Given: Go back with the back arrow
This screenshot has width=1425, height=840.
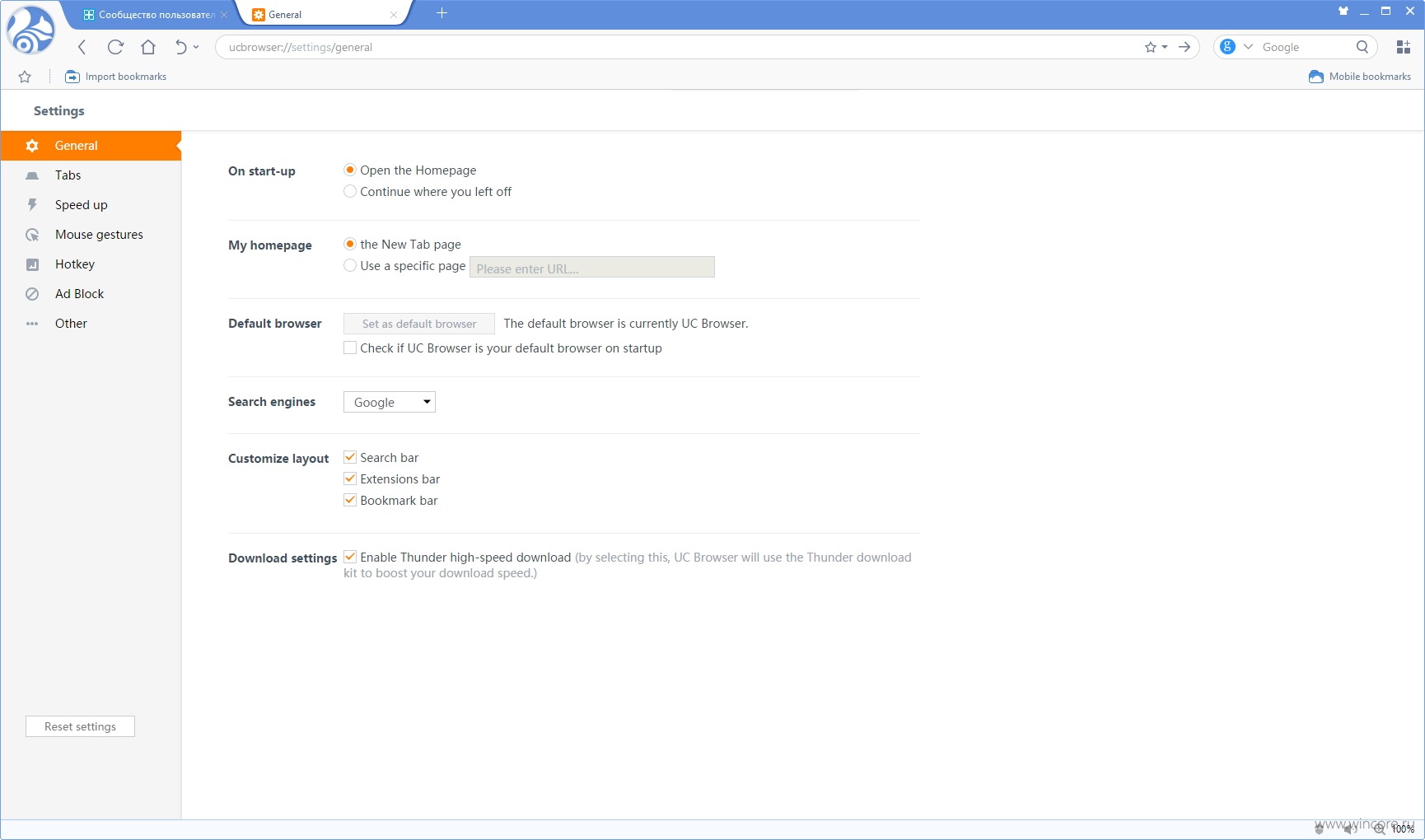Looking at the screenshot, I should [x=82, y=47].
